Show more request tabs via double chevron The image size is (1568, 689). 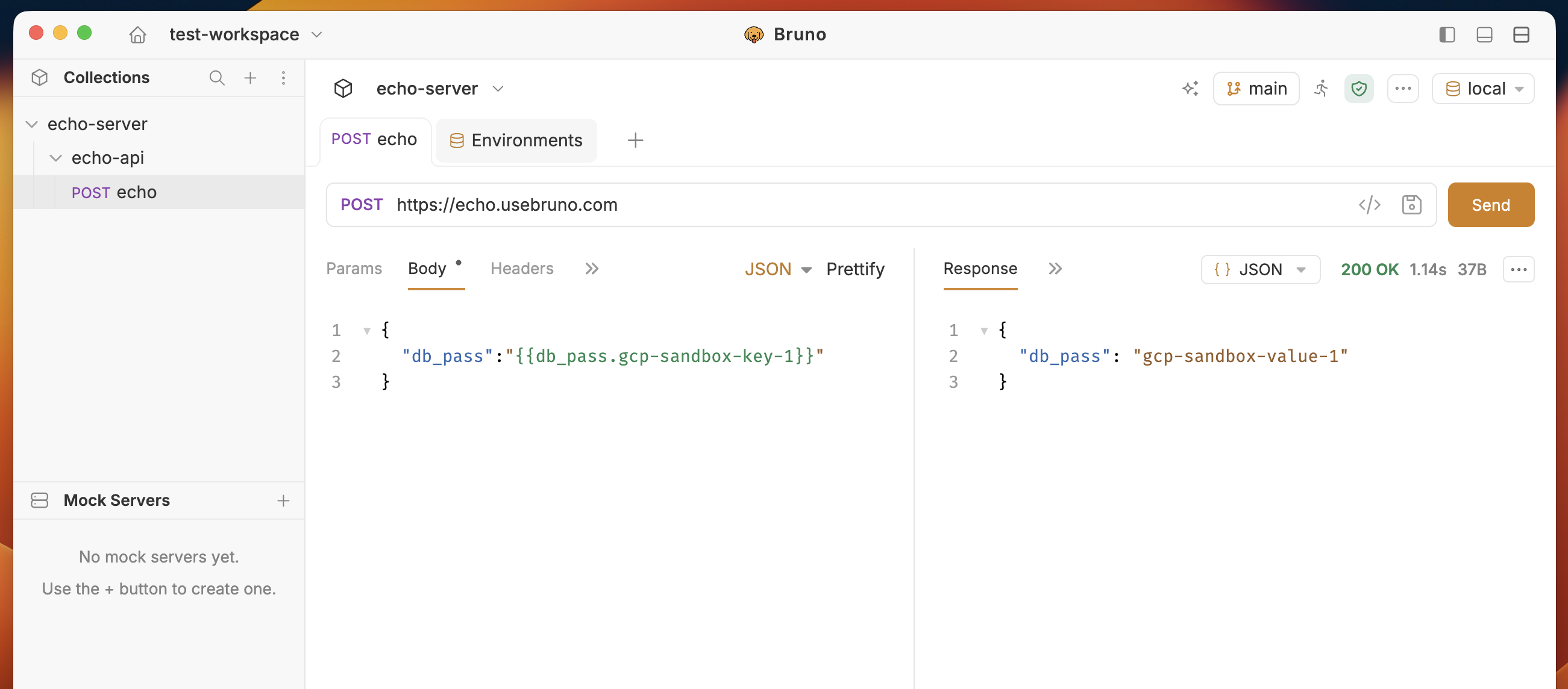pos(592,269)
